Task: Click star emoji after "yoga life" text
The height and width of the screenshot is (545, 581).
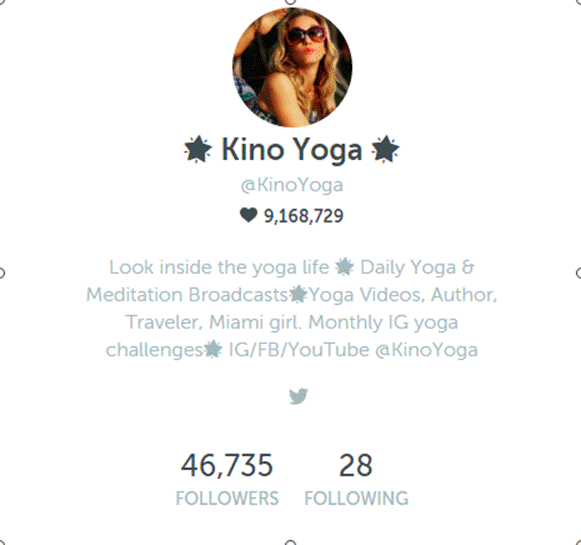Action: (x=344, y=267)
